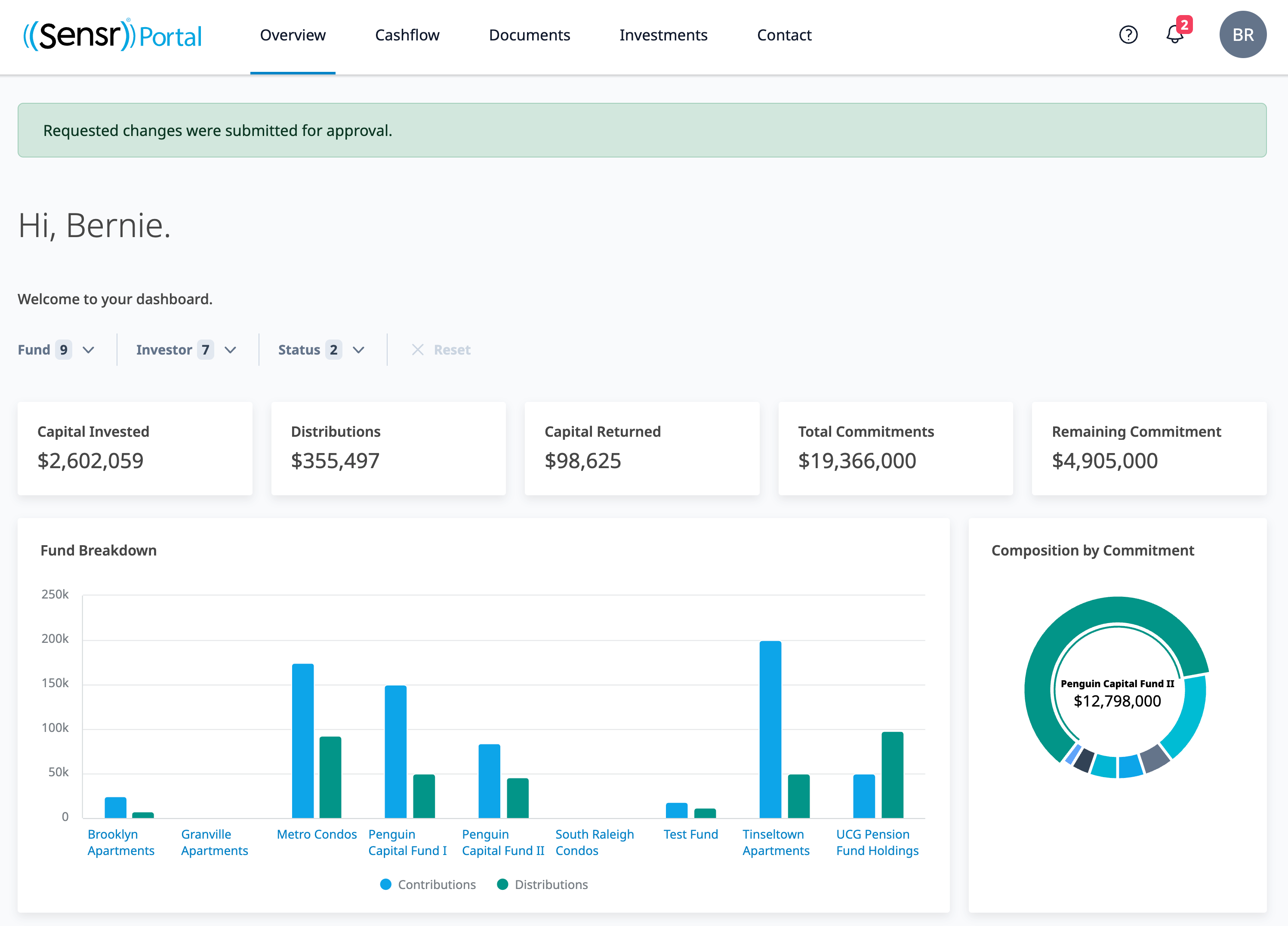The width and height of the screenshot is (1288, 926).
Task: Open the Metro Condos fund link
Action: click(x=316, y=834)
